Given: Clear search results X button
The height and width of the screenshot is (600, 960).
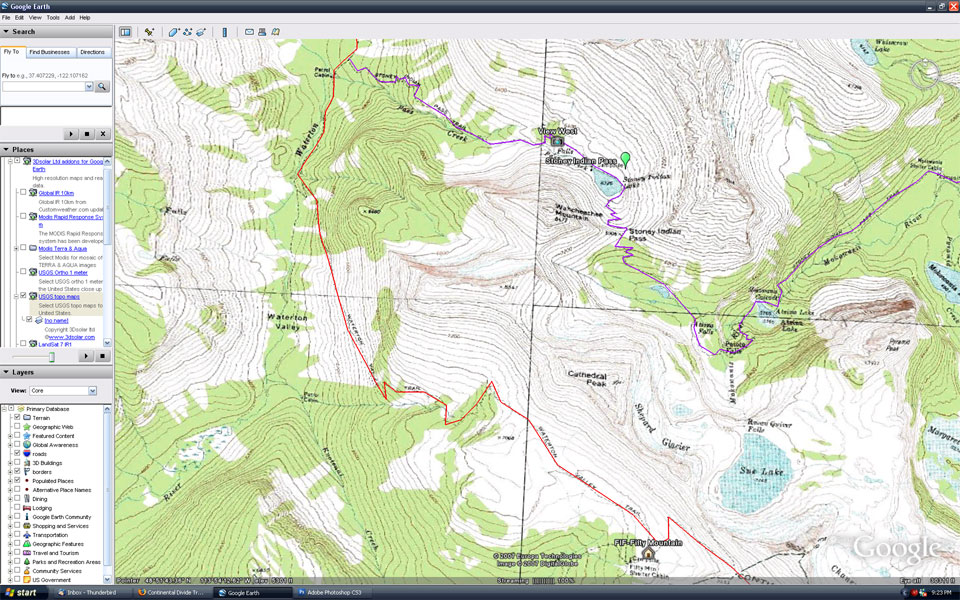Looking at the screenshot, I should [x=103, y=133].
